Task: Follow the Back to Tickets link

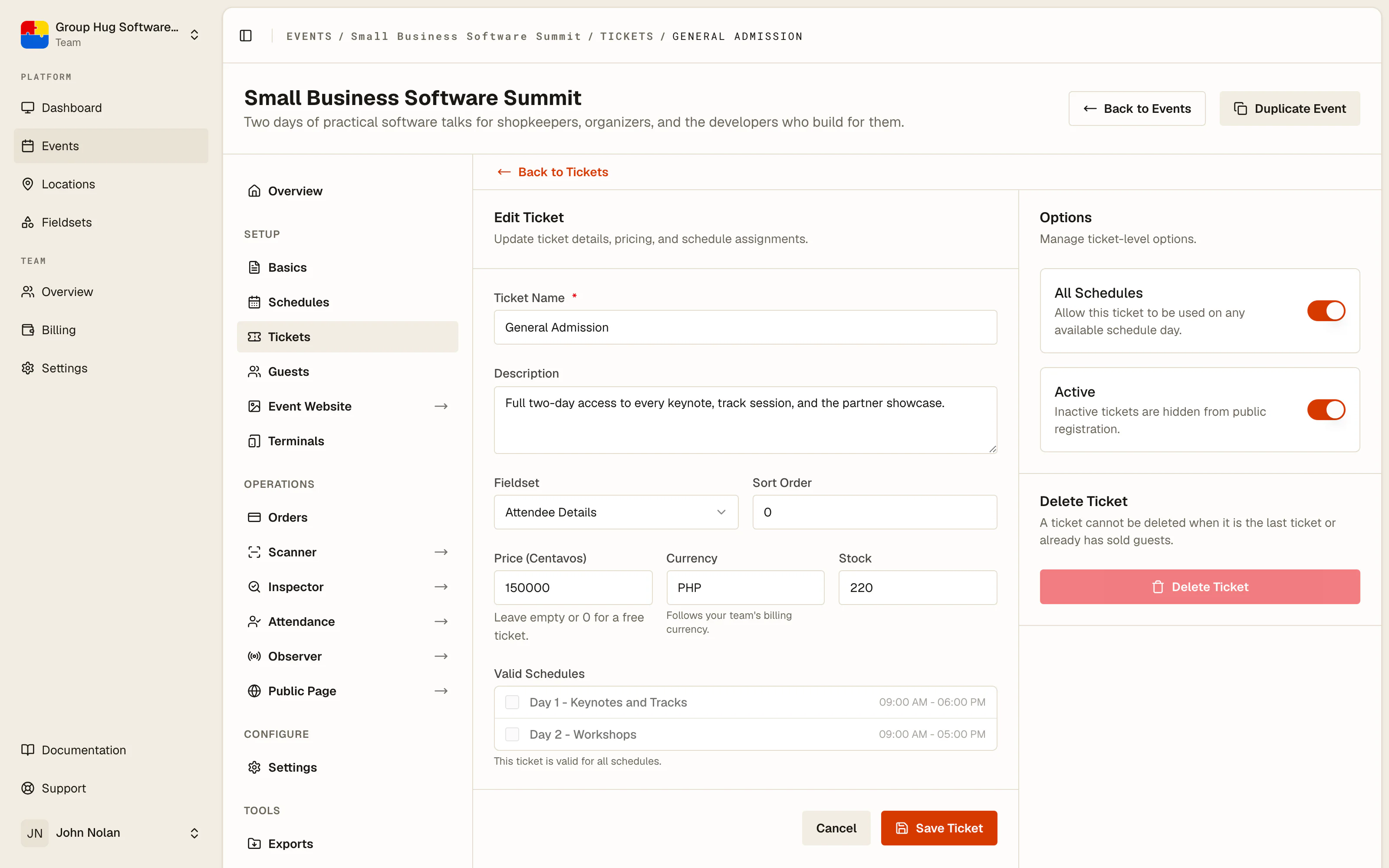Action: click(552, 172)
